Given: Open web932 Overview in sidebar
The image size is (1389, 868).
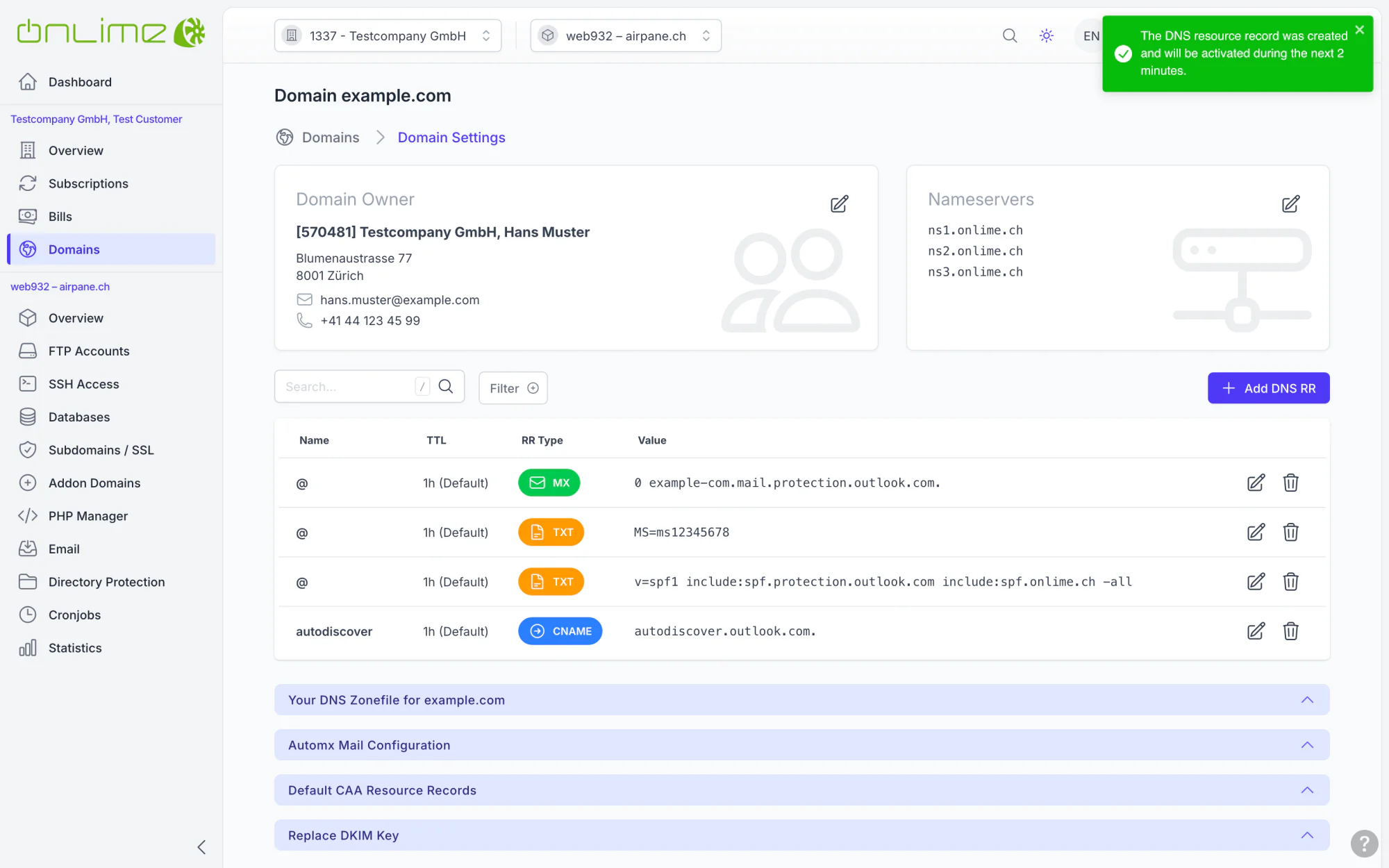Looking at the screenshot, I should (111, 318).
